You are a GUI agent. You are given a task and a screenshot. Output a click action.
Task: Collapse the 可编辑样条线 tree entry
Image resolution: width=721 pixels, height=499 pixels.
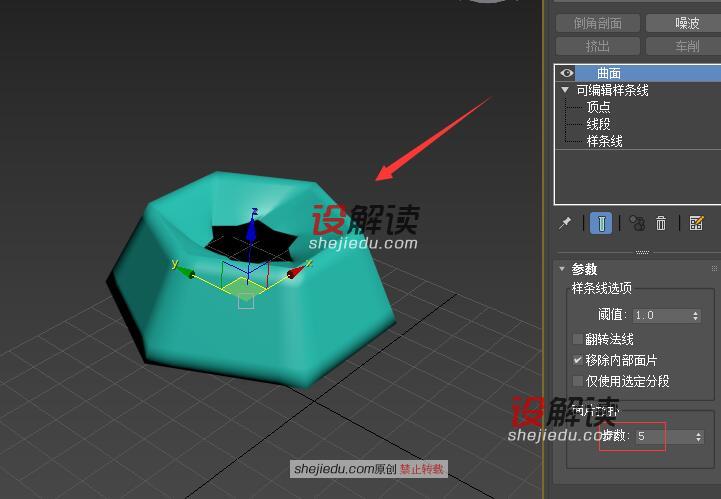click(x=565, y=90)
